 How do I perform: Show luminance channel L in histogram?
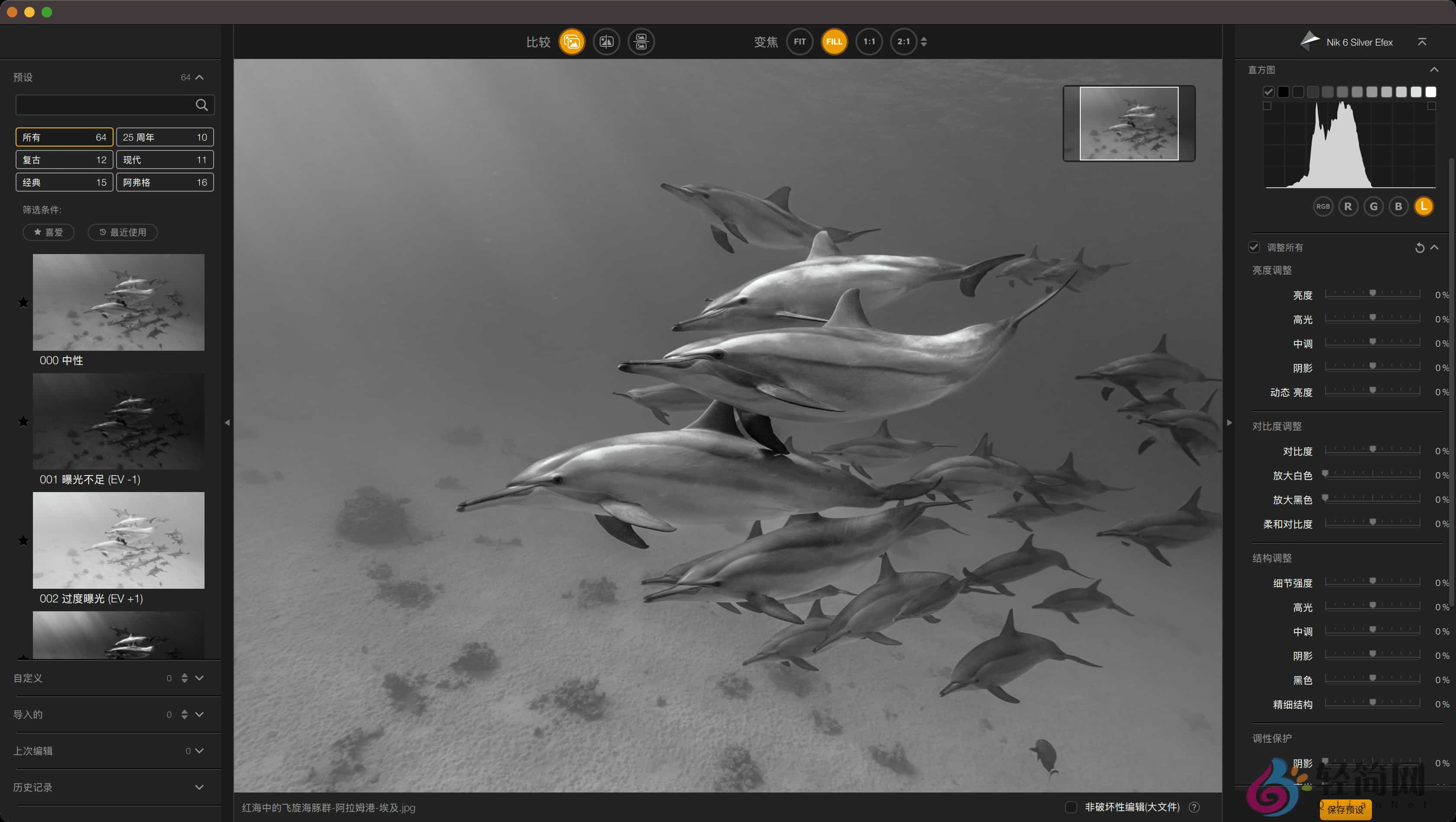tap(1423, 206)
